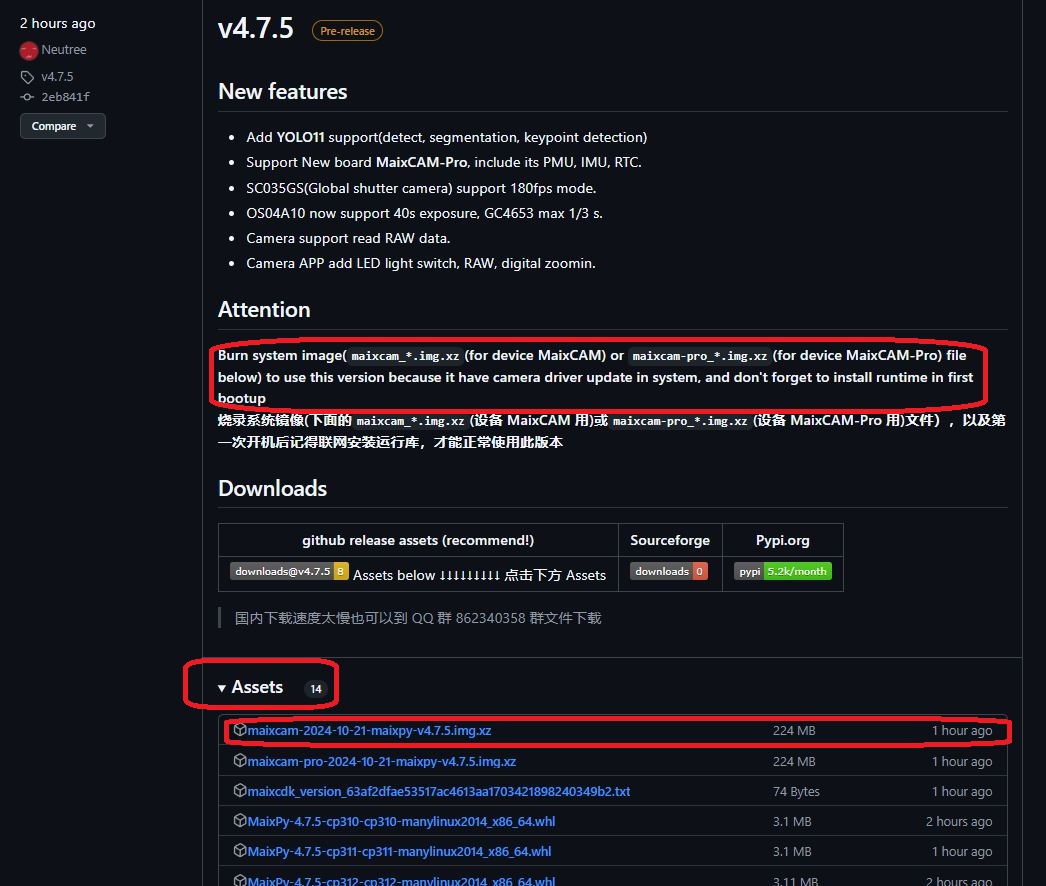Screen dimensions: 1046x886
Task: Download maixcam-2024-10-21-maixpy-v4.7.5.img.xz
Action: 369,731
